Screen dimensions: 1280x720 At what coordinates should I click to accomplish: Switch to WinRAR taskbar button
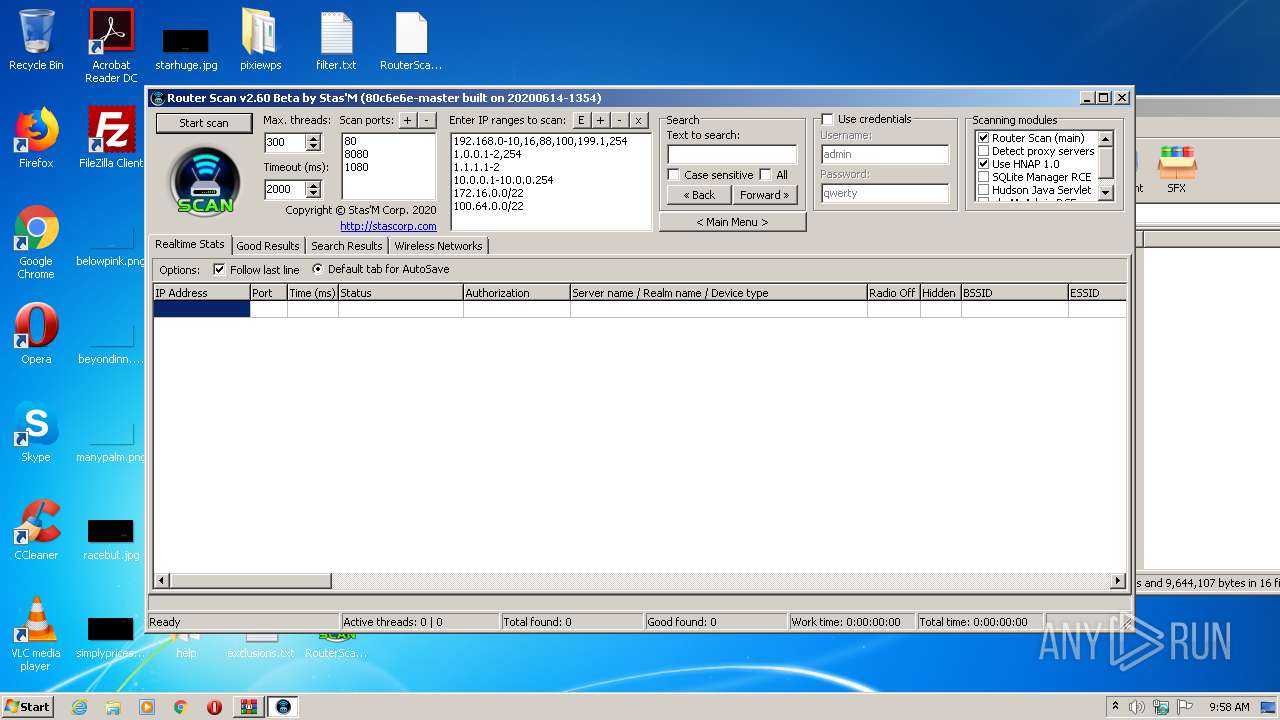[x=249, y=707]
